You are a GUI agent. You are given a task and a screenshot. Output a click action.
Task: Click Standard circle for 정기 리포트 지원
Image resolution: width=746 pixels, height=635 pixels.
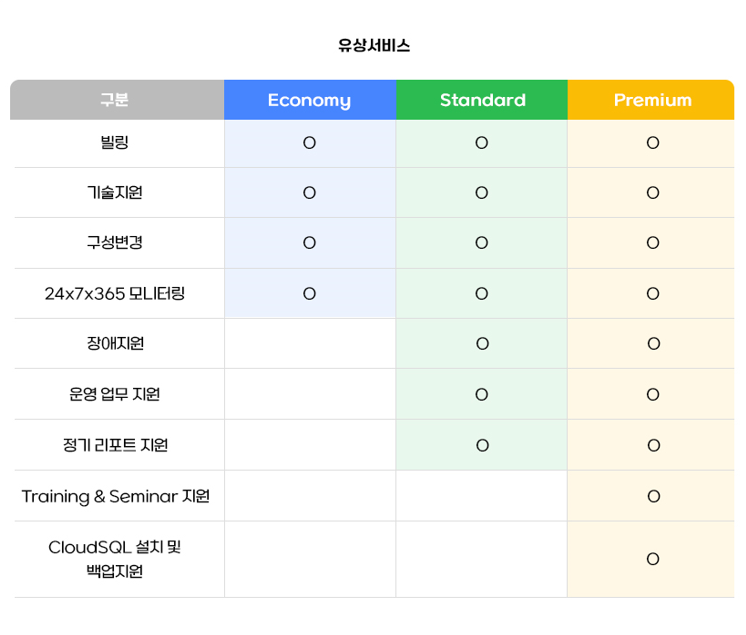click(482, 445)
